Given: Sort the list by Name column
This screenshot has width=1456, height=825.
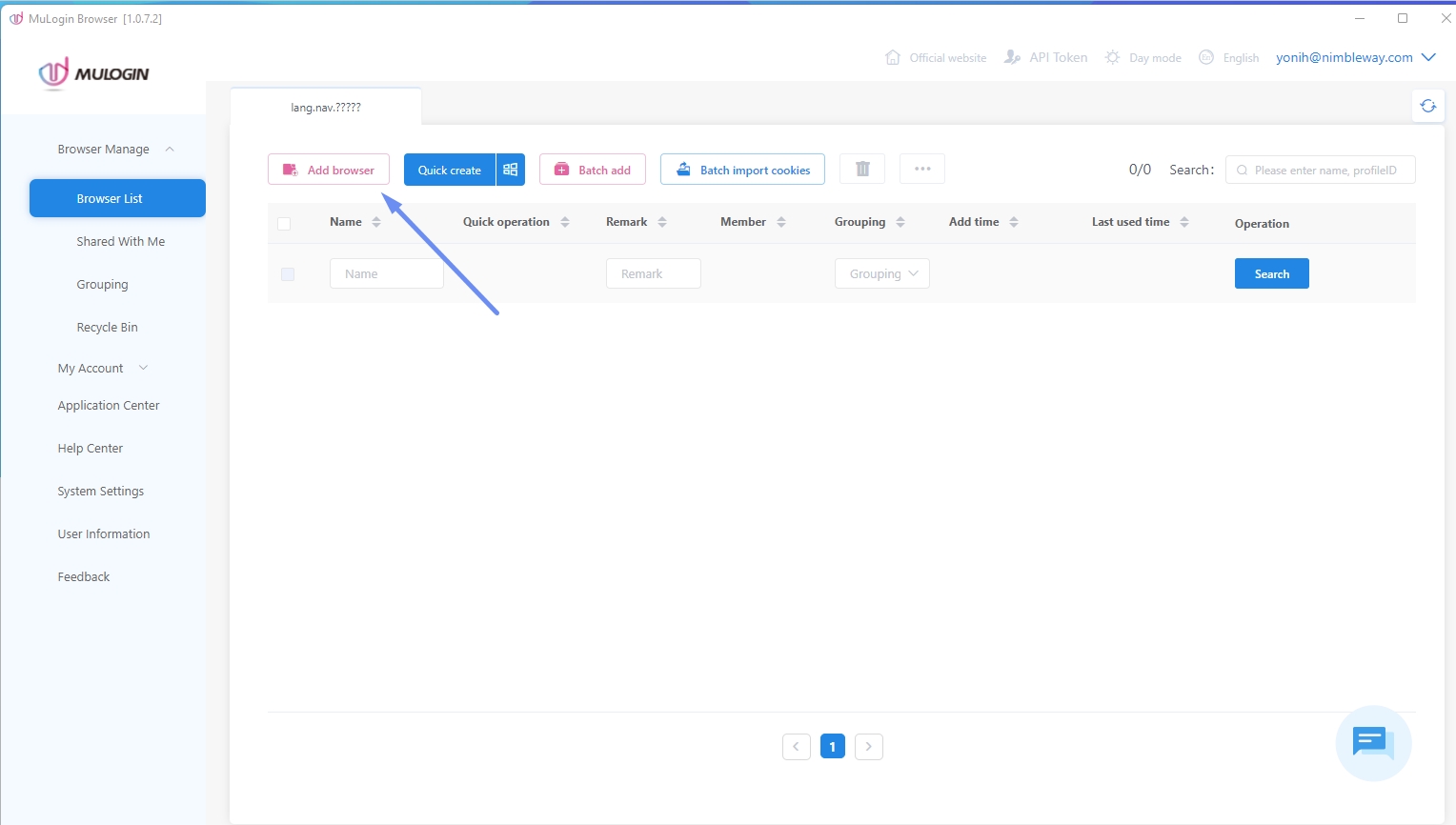Looking at the screenshot, I should [x=376, y=222].
